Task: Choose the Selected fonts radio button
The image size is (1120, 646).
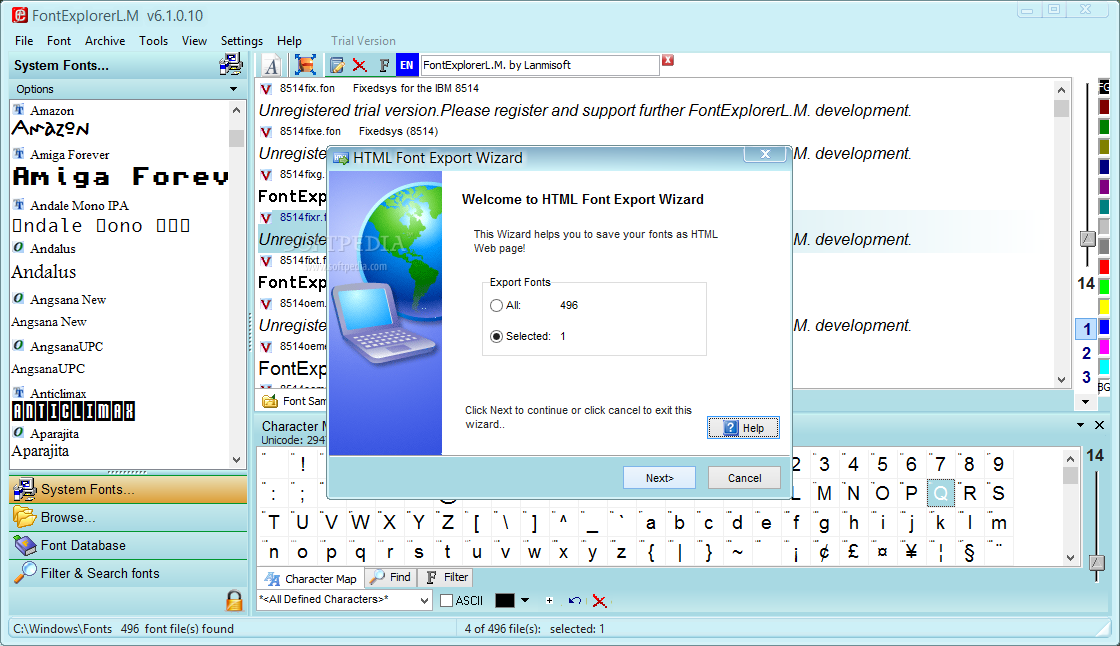Action: pyautogui.click(x=496, y=336)
